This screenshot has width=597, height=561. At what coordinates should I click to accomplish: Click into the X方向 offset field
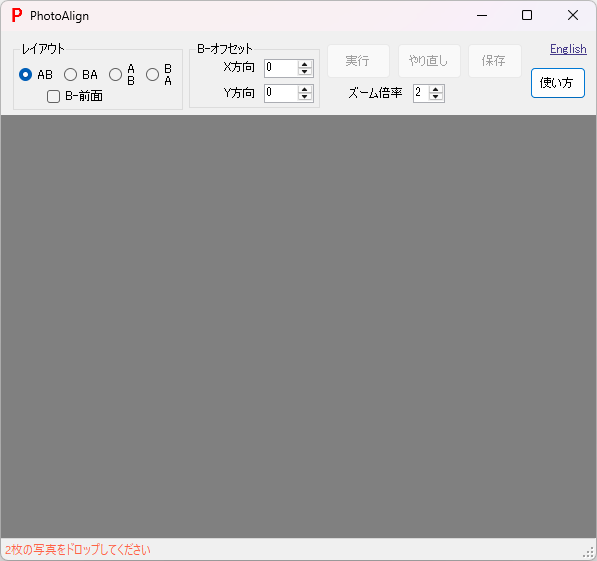click(281, 68)
